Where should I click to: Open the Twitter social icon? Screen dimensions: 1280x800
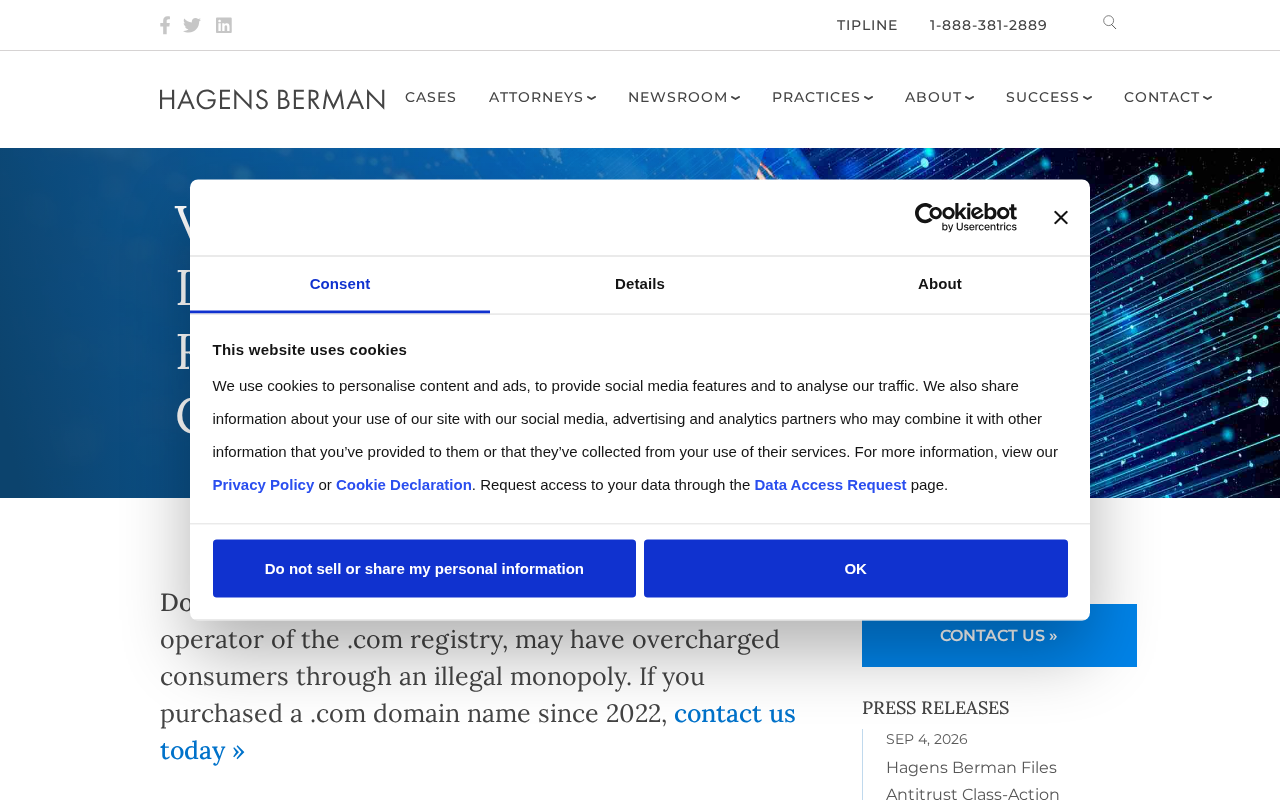[192, 25]
